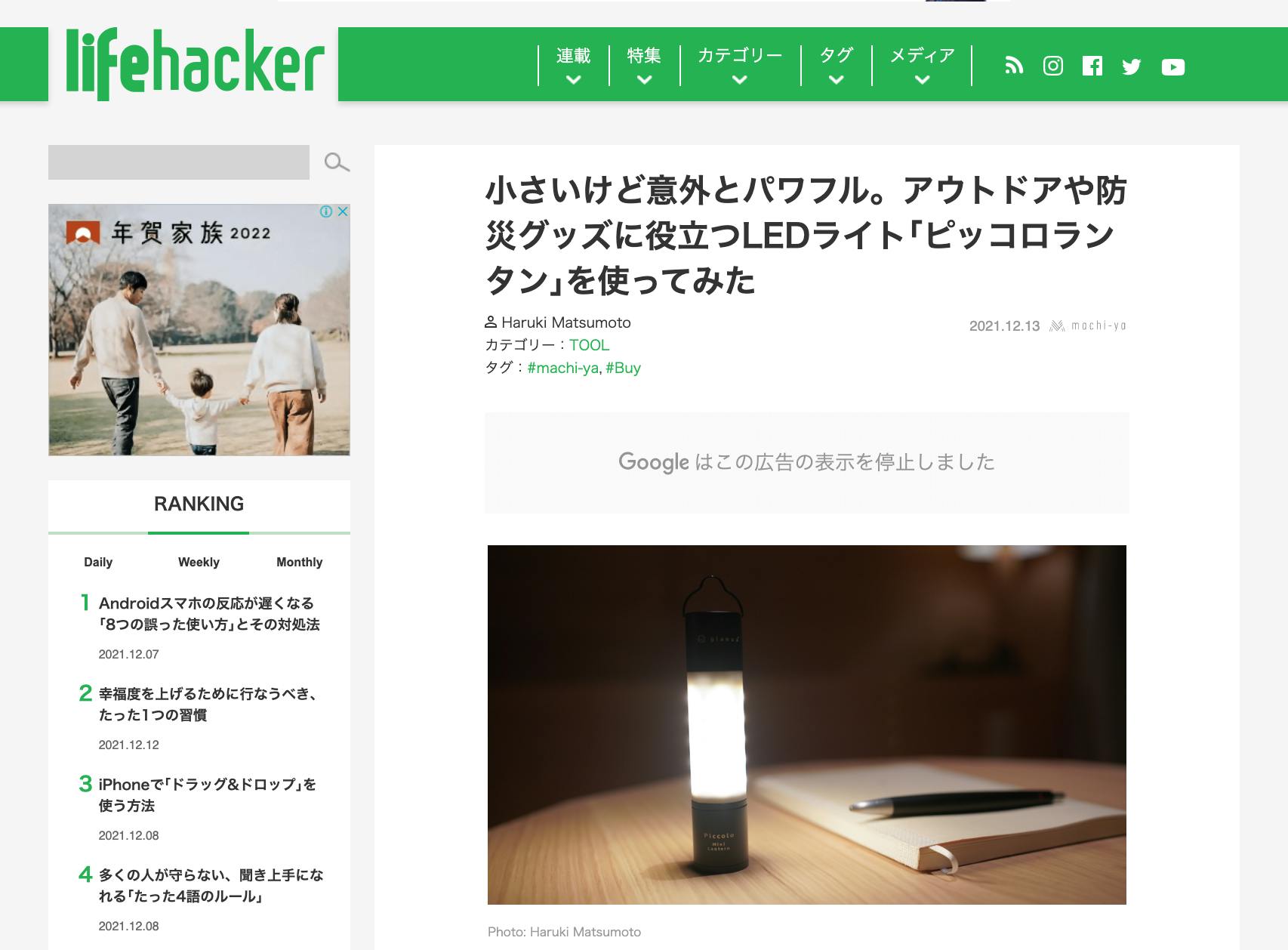Select the Weekly ranking tab
This screenshot has width=1288, height=950.
click(199, 562)
